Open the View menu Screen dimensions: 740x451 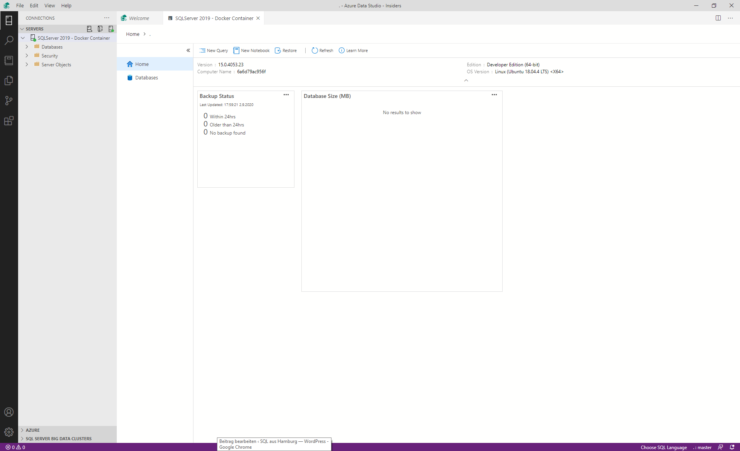pos(50,6)
